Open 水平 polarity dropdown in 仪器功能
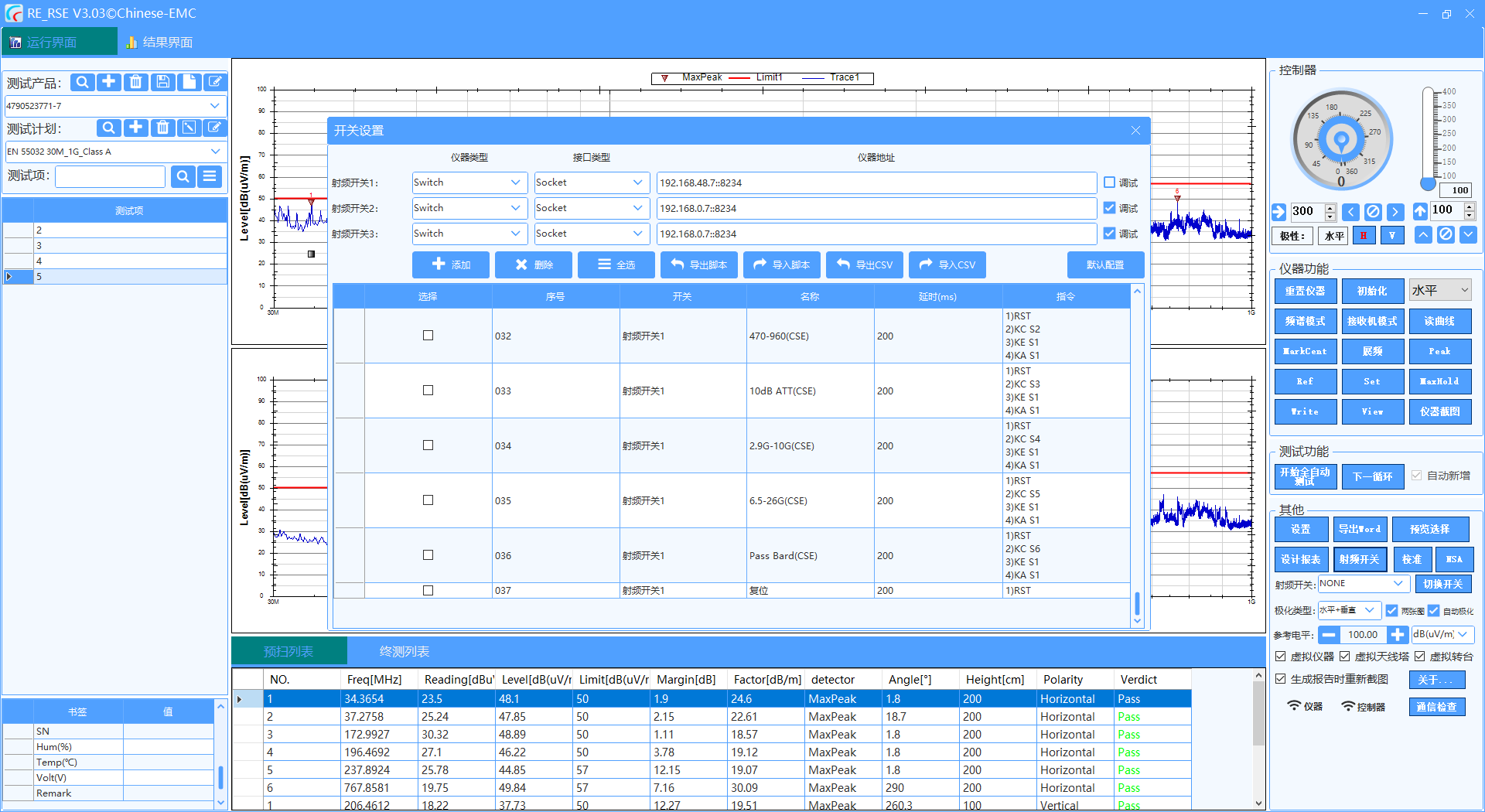 1440,290
